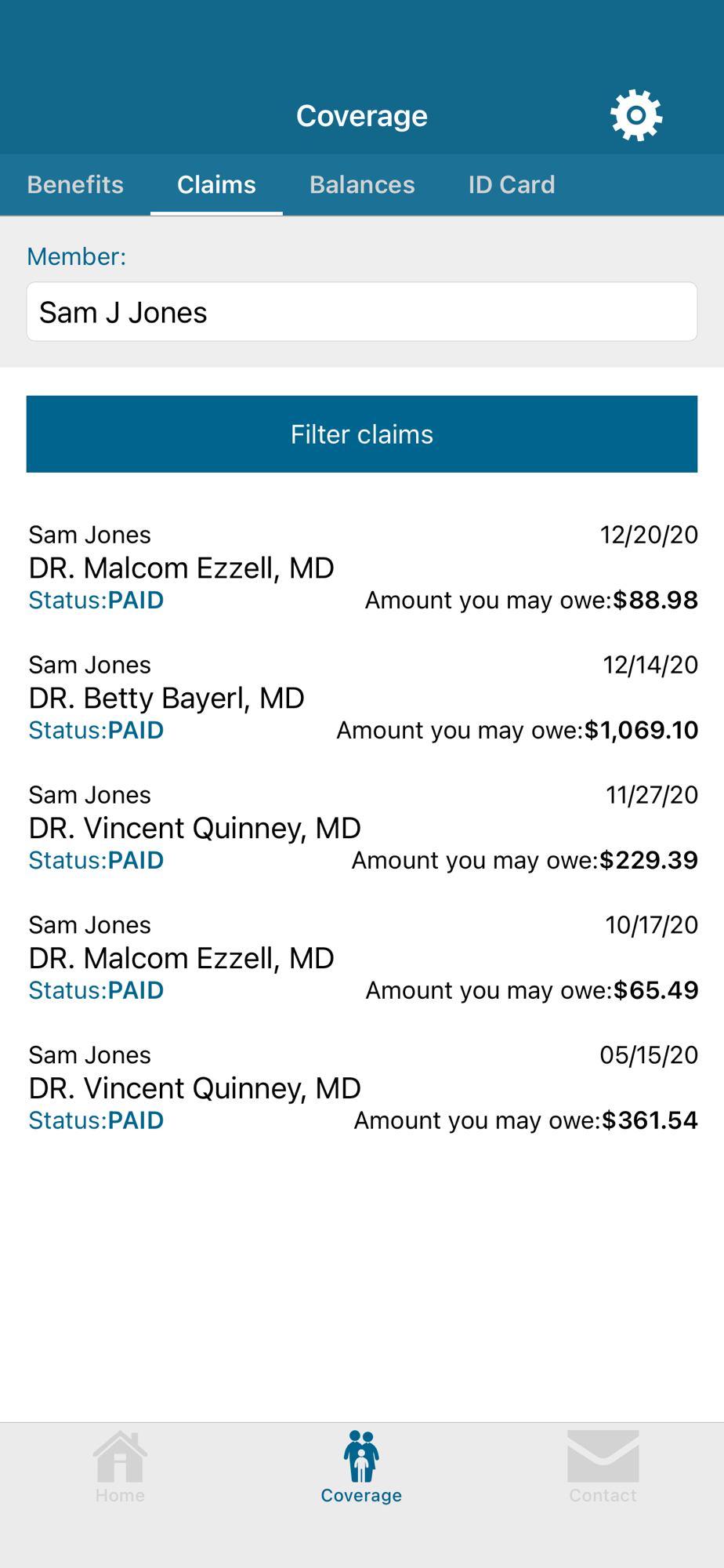The image size is (724, 1568).
Task: Select the Claims tab
Action: [x=216, y=184]
